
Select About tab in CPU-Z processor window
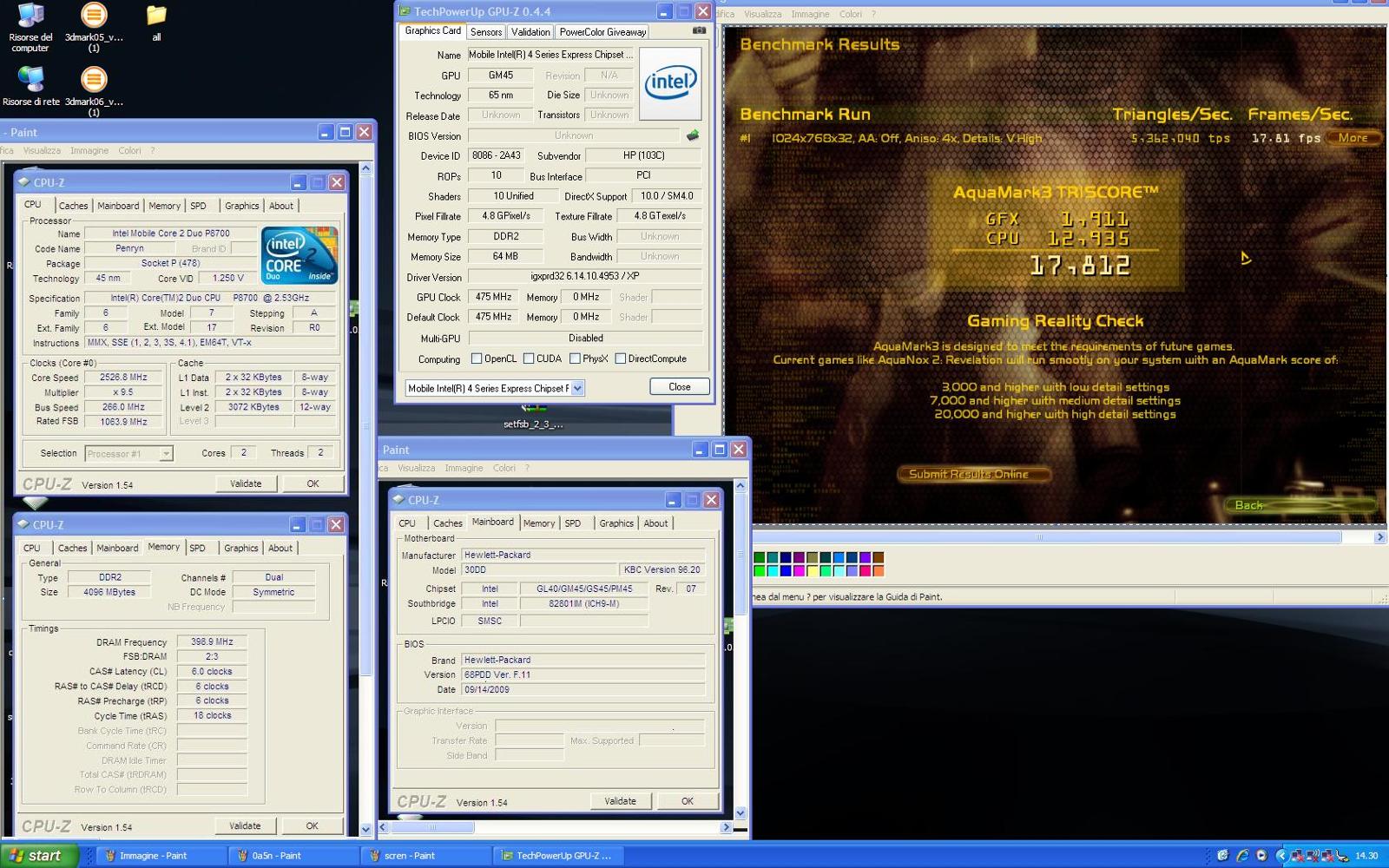pos(280,206)
